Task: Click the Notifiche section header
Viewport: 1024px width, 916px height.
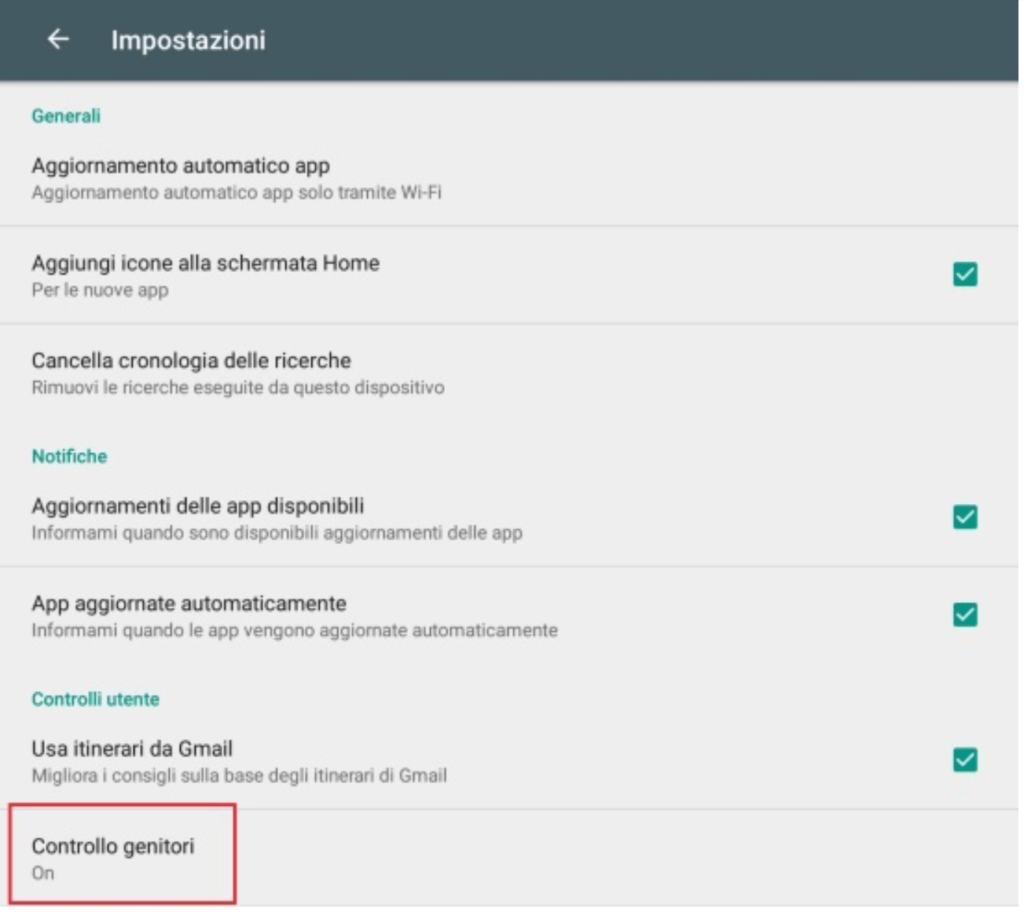Action: pyautogui.click(x=69, y=456)
